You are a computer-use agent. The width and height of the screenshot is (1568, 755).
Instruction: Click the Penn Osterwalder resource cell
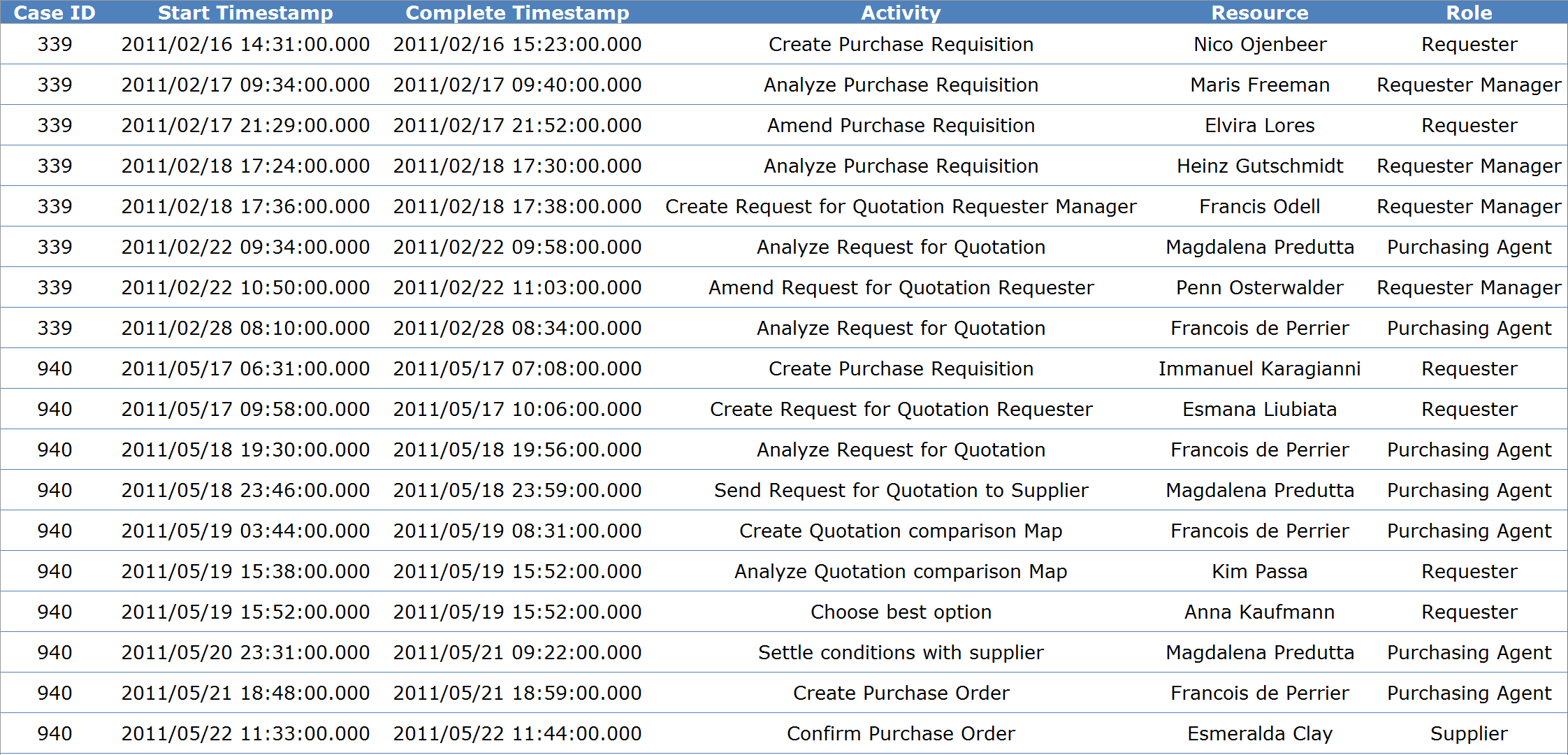pyautogui.click(x=1259, y=287)
